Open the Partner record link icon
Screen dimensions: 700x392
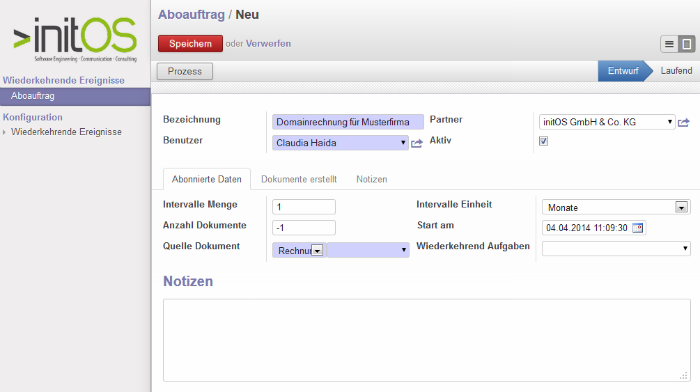point(683,122)
